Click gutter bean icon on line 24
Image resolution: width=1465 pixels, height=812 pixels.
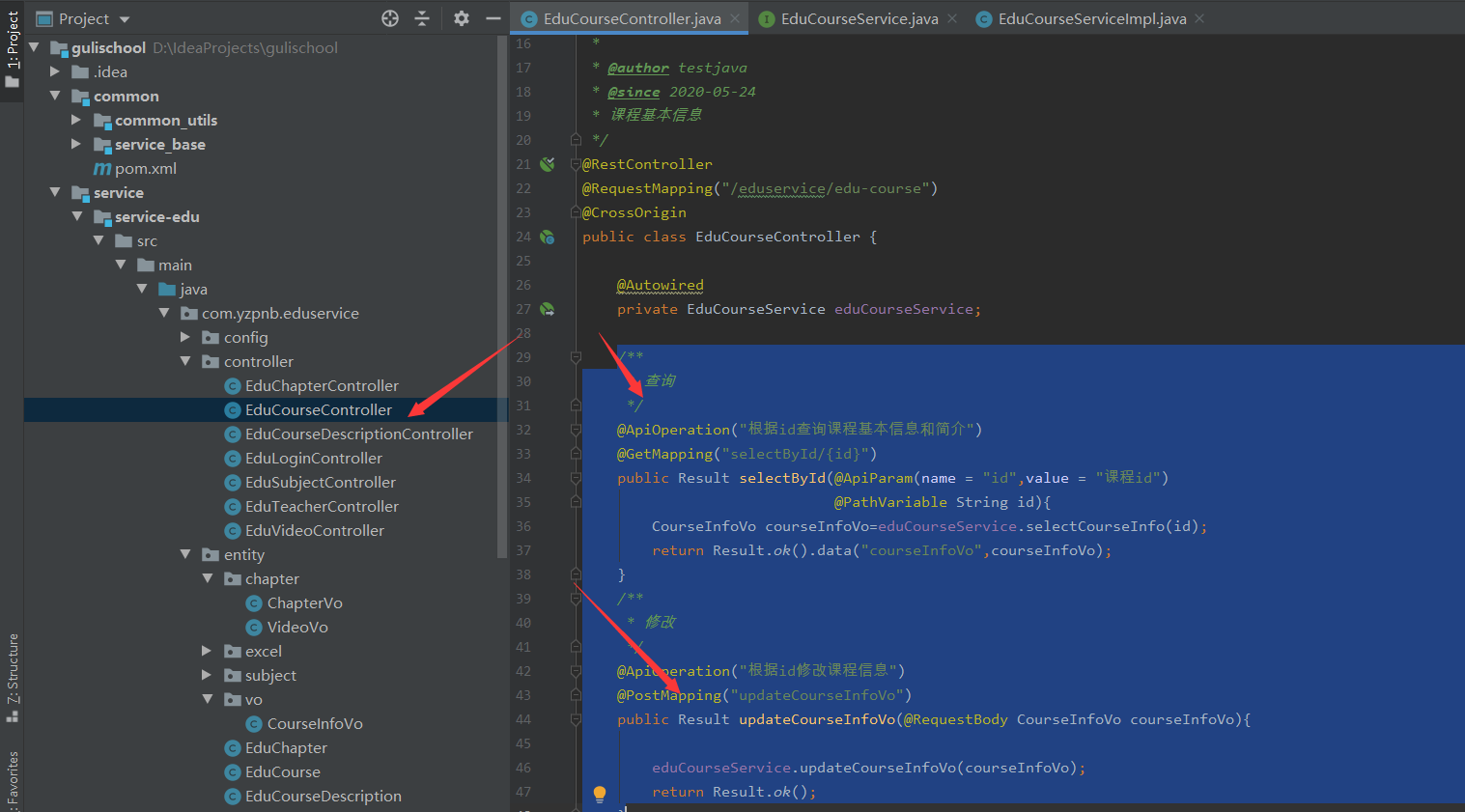click(548, 237)
